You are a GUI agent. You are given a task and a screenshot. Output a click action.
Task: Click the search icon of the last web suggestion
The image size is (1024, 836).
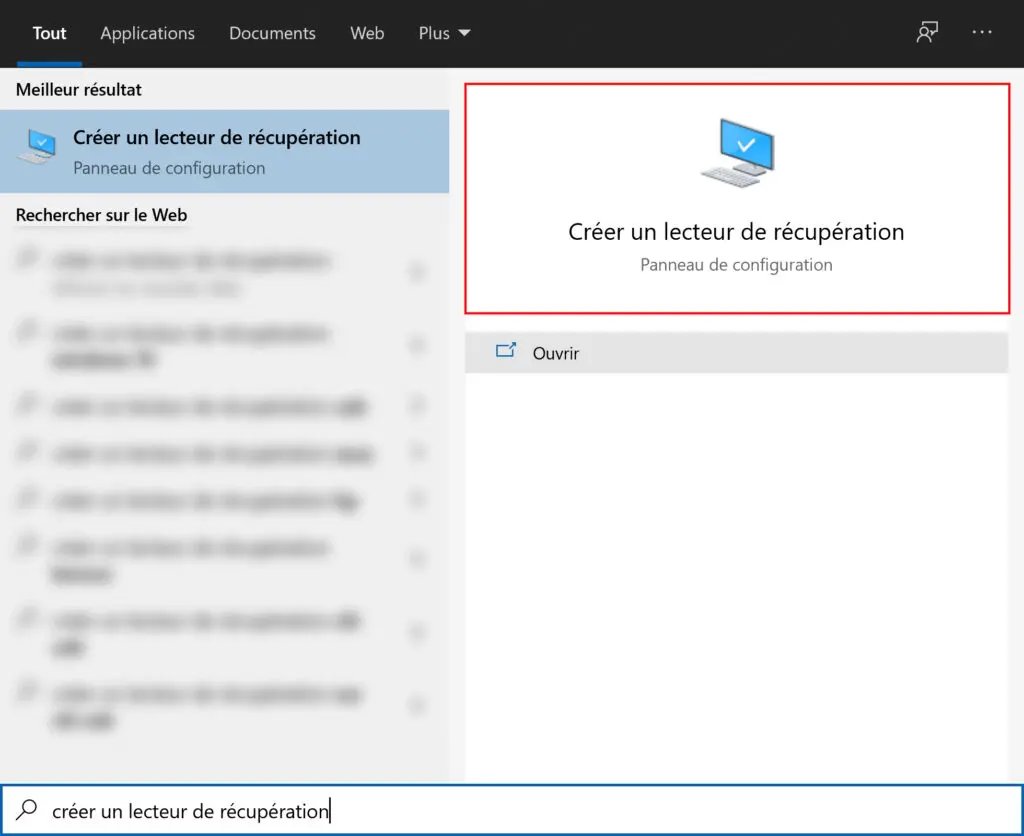coord(27,692)
